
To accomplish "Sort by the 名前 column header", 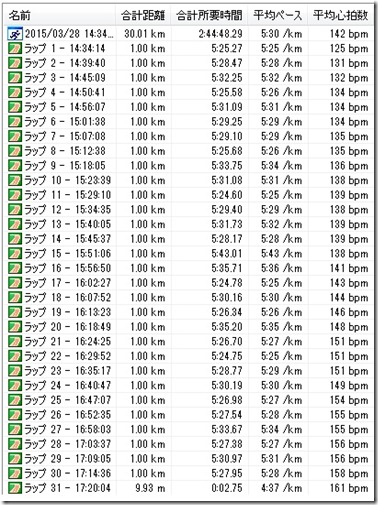I will coord(60,16).
